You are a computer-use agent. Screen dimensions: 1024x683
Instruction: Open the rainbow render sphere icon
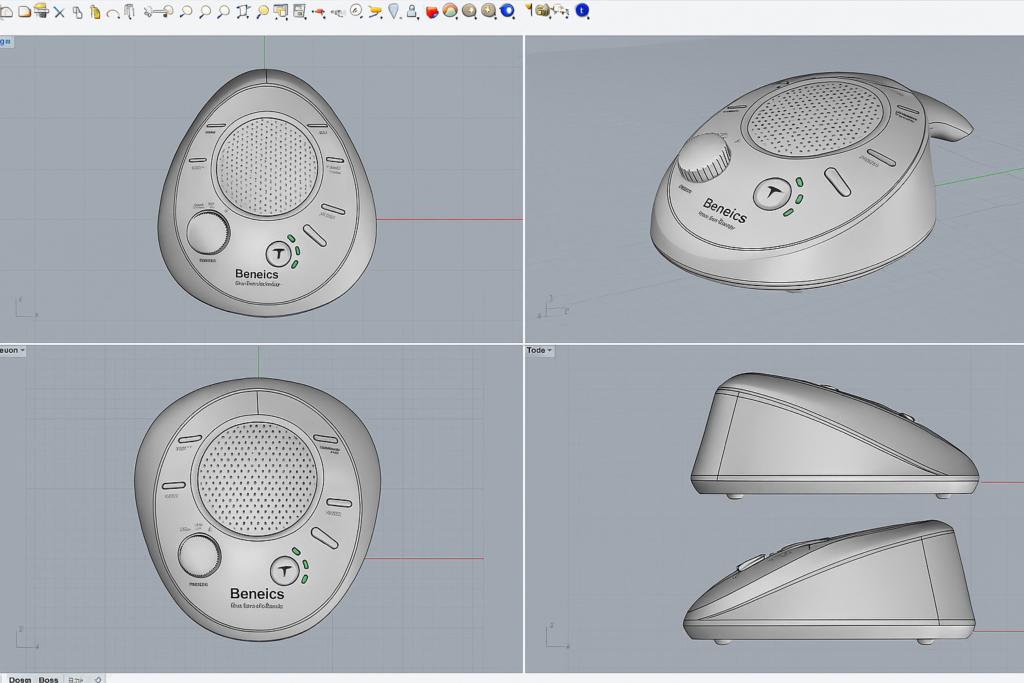coord(450,11)
